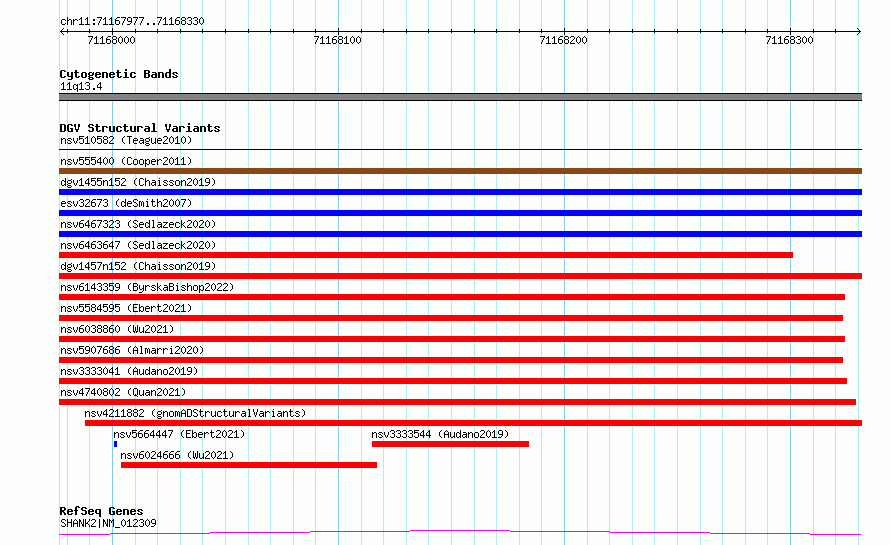
Task: Open the nsv3333544 (Audano2019) label
Action: [x=440, y=434]
